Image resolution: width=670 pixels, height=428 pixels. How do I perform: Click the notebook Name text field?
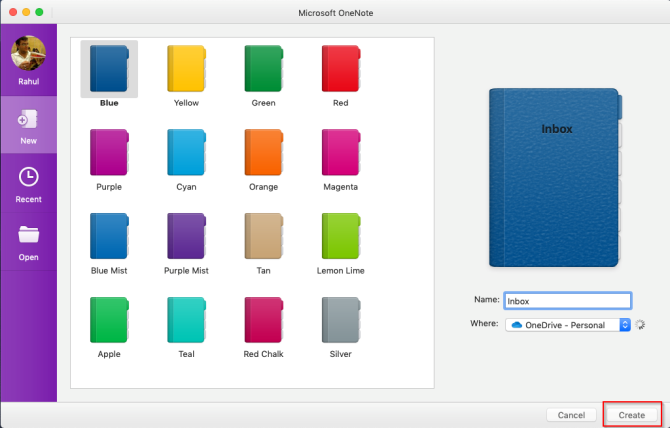tap(568, 300)
